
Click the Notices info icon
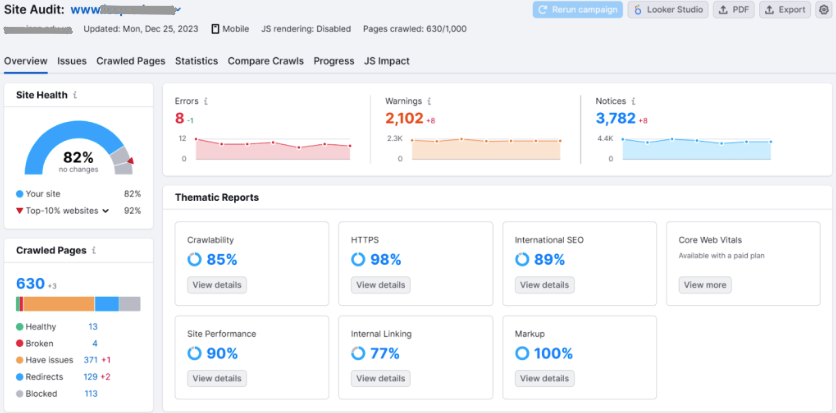coord(631,101)
